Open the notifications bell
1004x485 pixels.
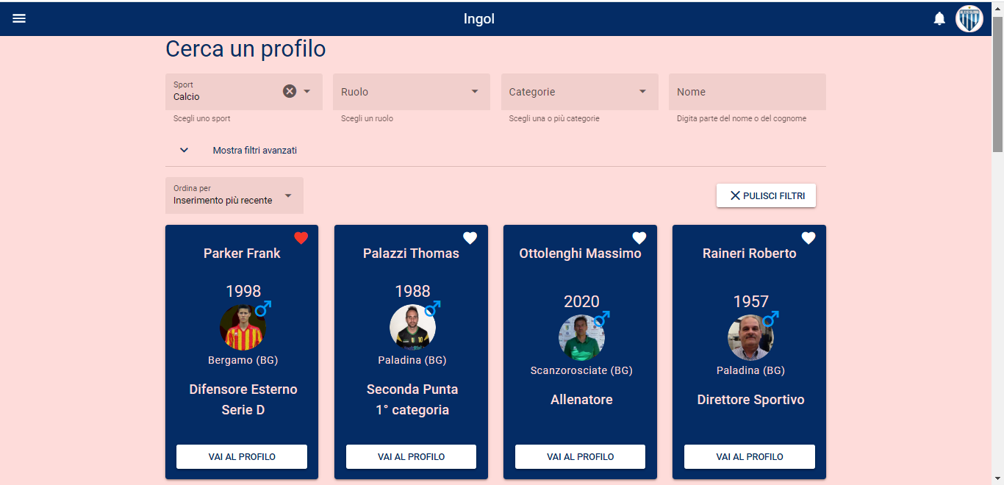click(x=939, y=19)
